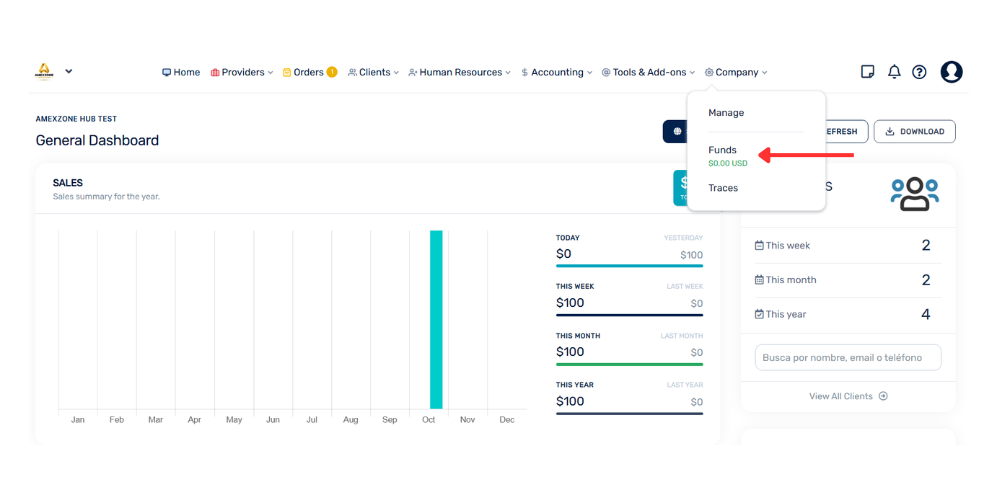Click the $0.00 USD funds balance
This screenshot has height=500, width=1000.
coord(728,163)
